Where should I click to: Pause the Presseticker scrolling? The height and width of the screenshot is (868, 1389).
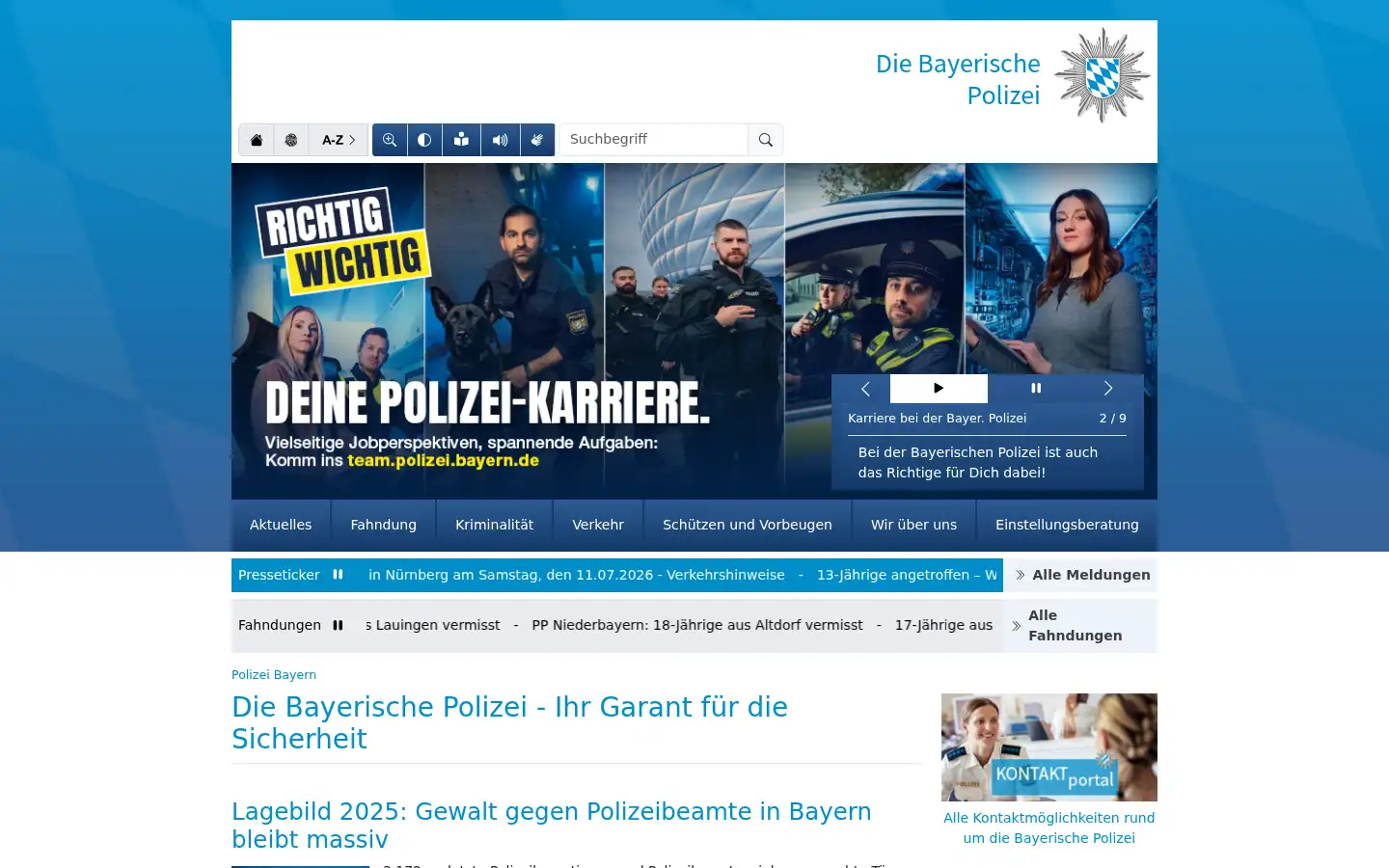tap(338, 575)
